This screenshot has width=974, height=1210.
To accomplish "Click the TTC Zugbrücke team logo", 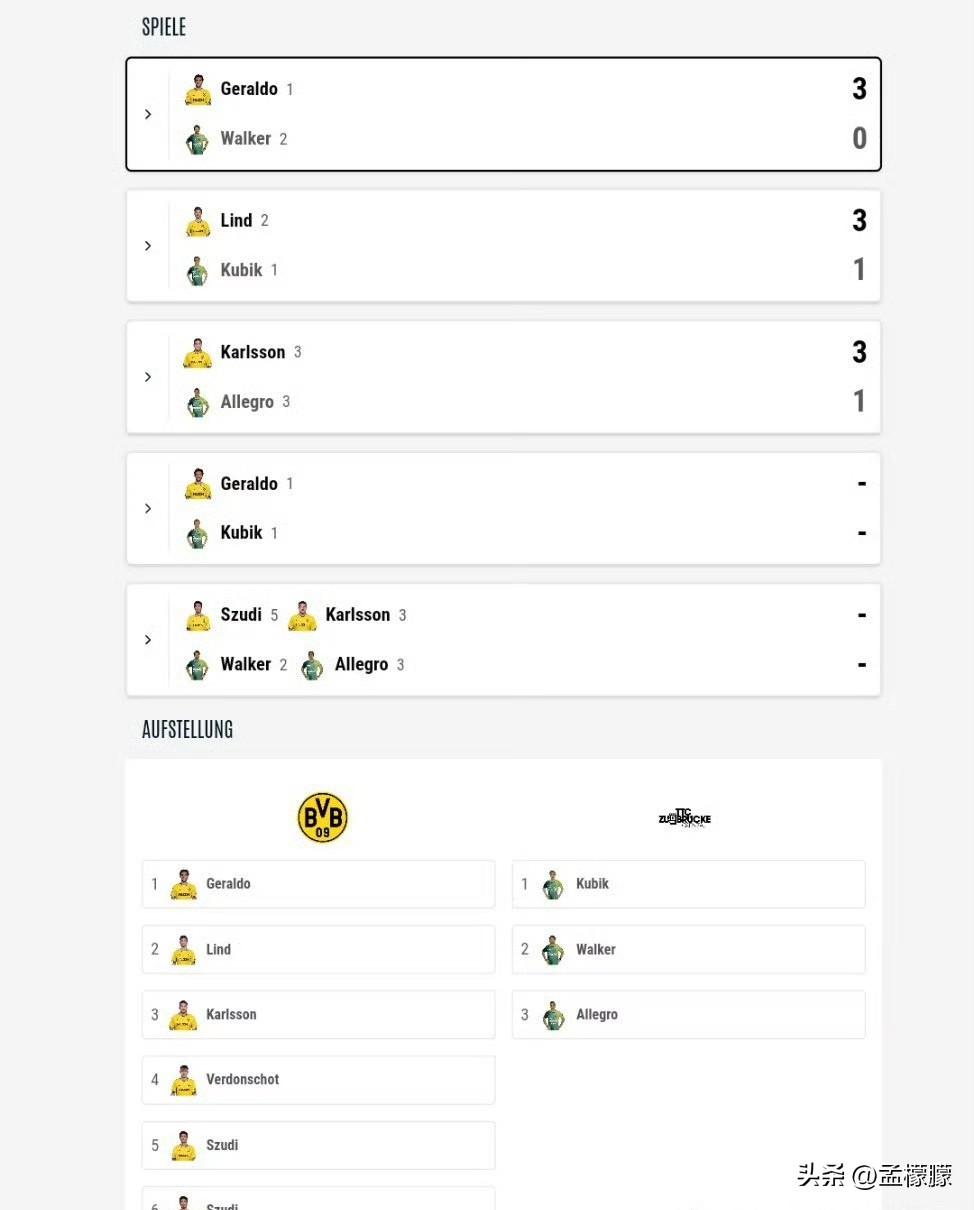I will (685, 818).
